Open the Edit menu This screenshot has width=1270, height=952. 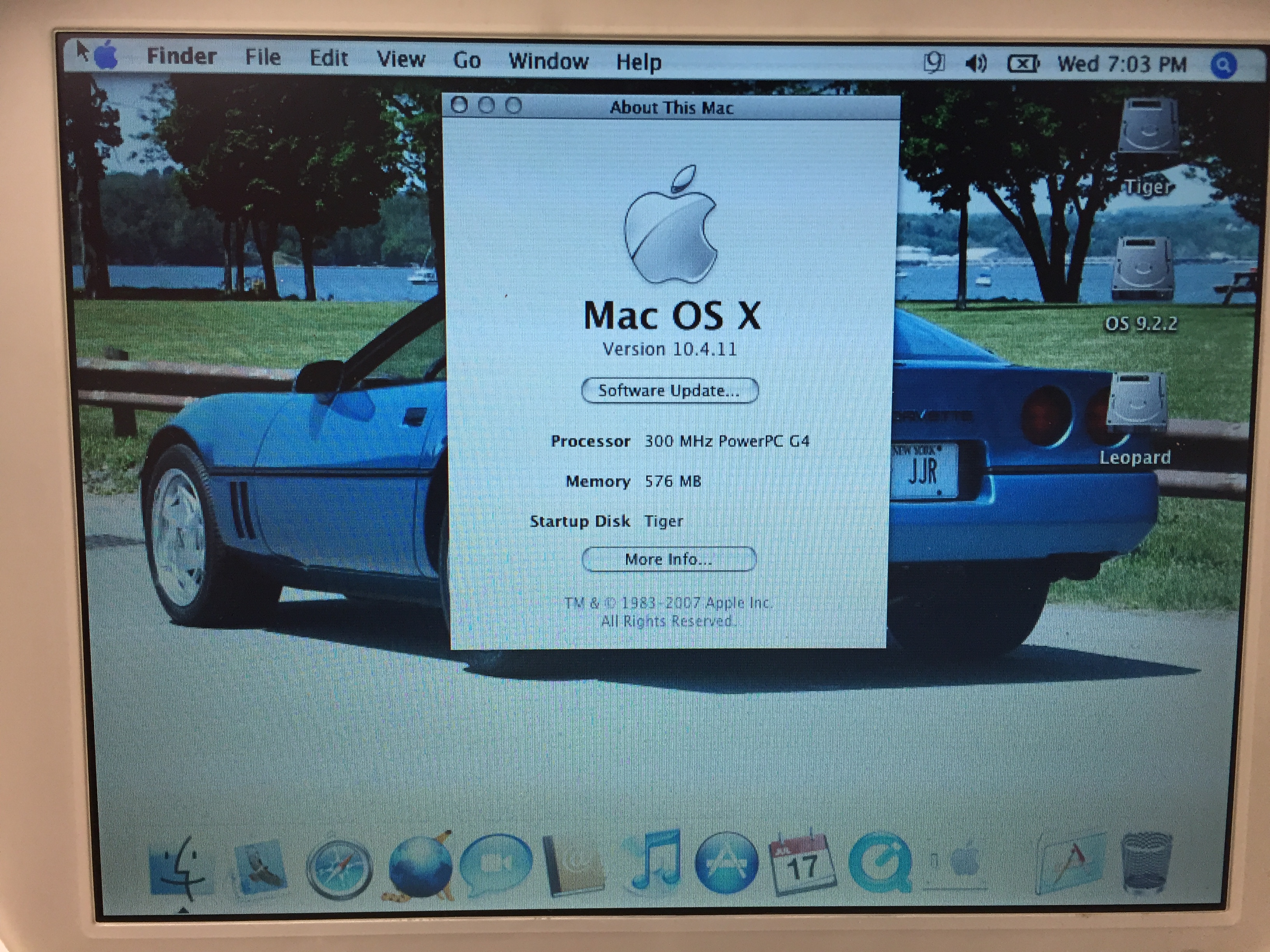tap(328, 58)
